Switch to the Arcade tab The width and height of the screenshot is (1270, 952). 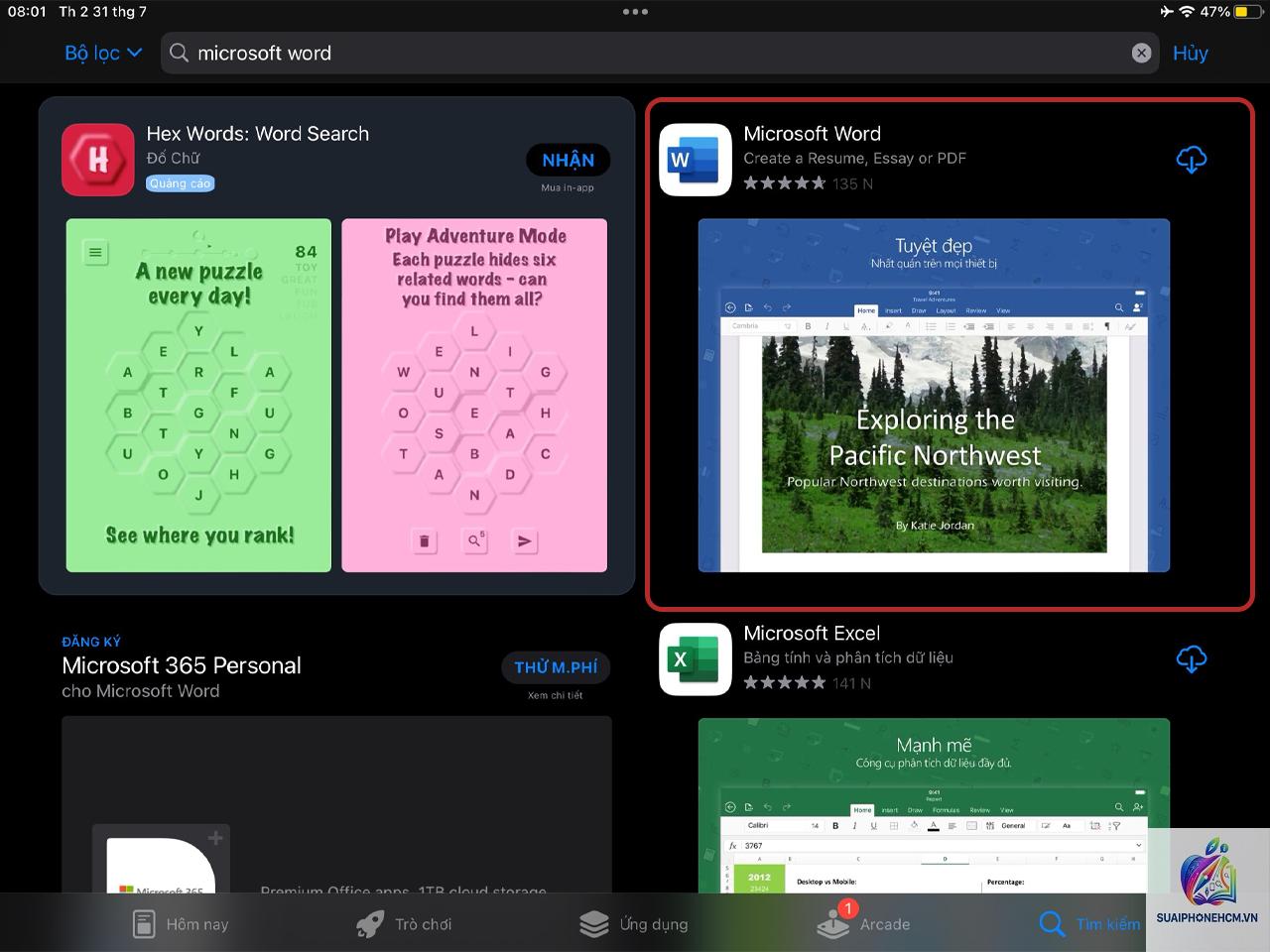pyautogui.click(x=863, y=922)
